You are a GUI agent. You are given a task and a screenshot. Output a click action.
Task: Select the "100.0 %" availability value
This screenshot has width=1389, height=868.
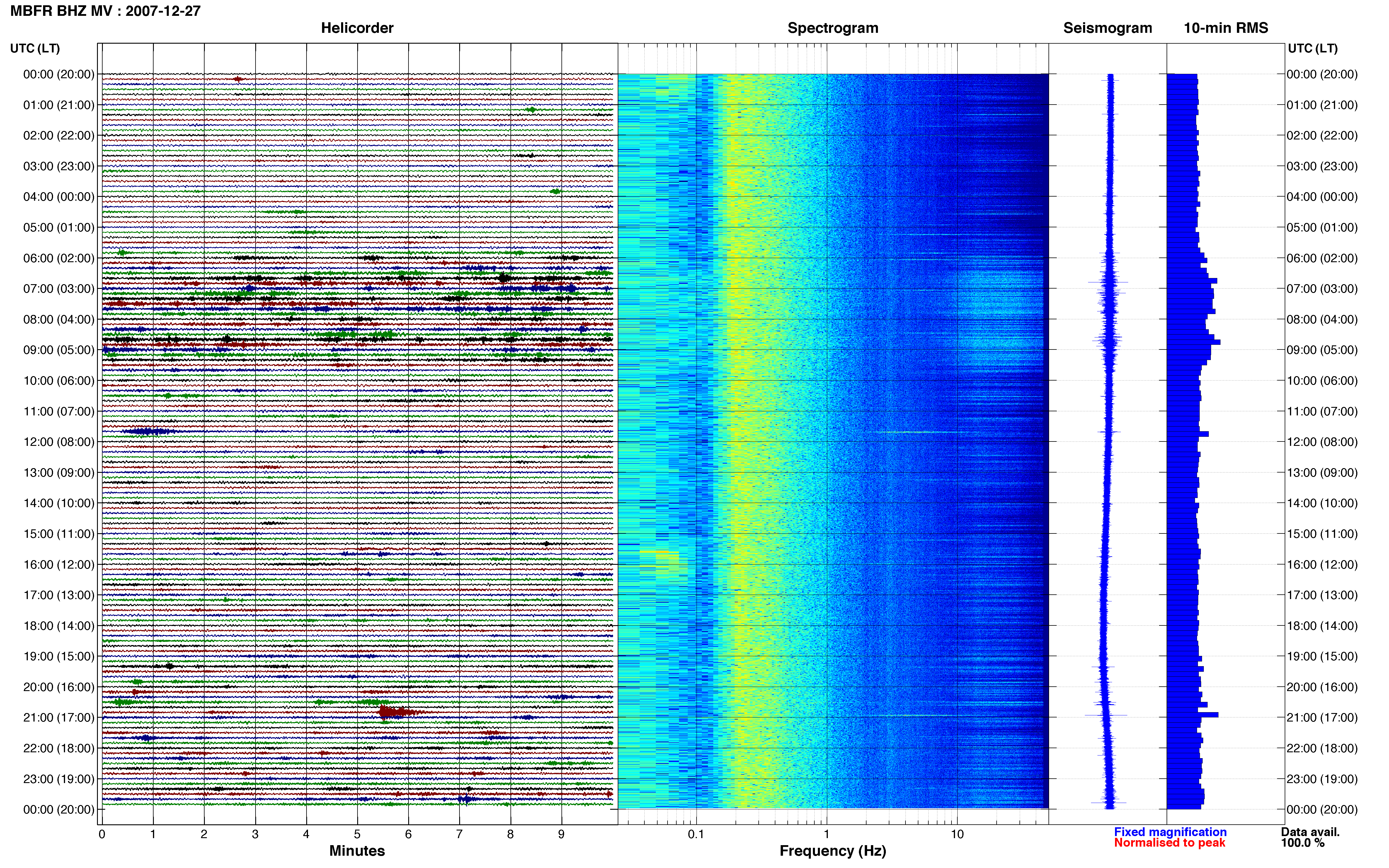tap(1302, 843)
